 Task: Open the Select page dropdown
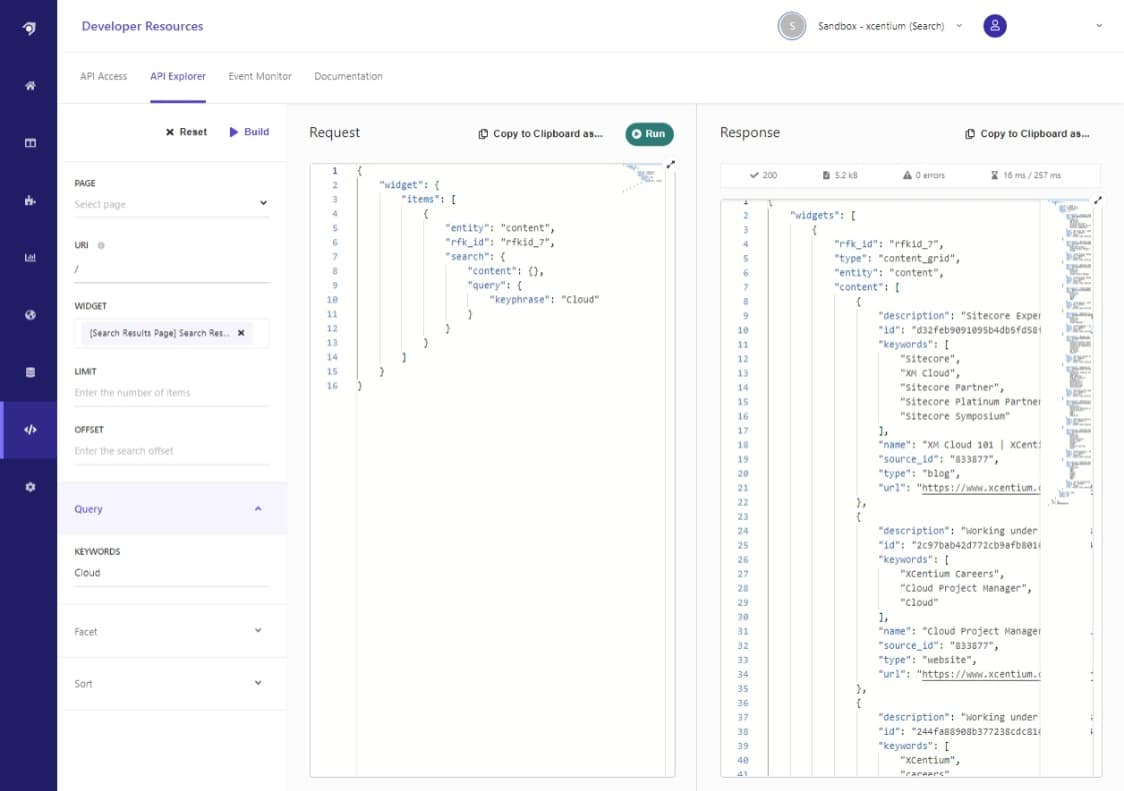171,204
